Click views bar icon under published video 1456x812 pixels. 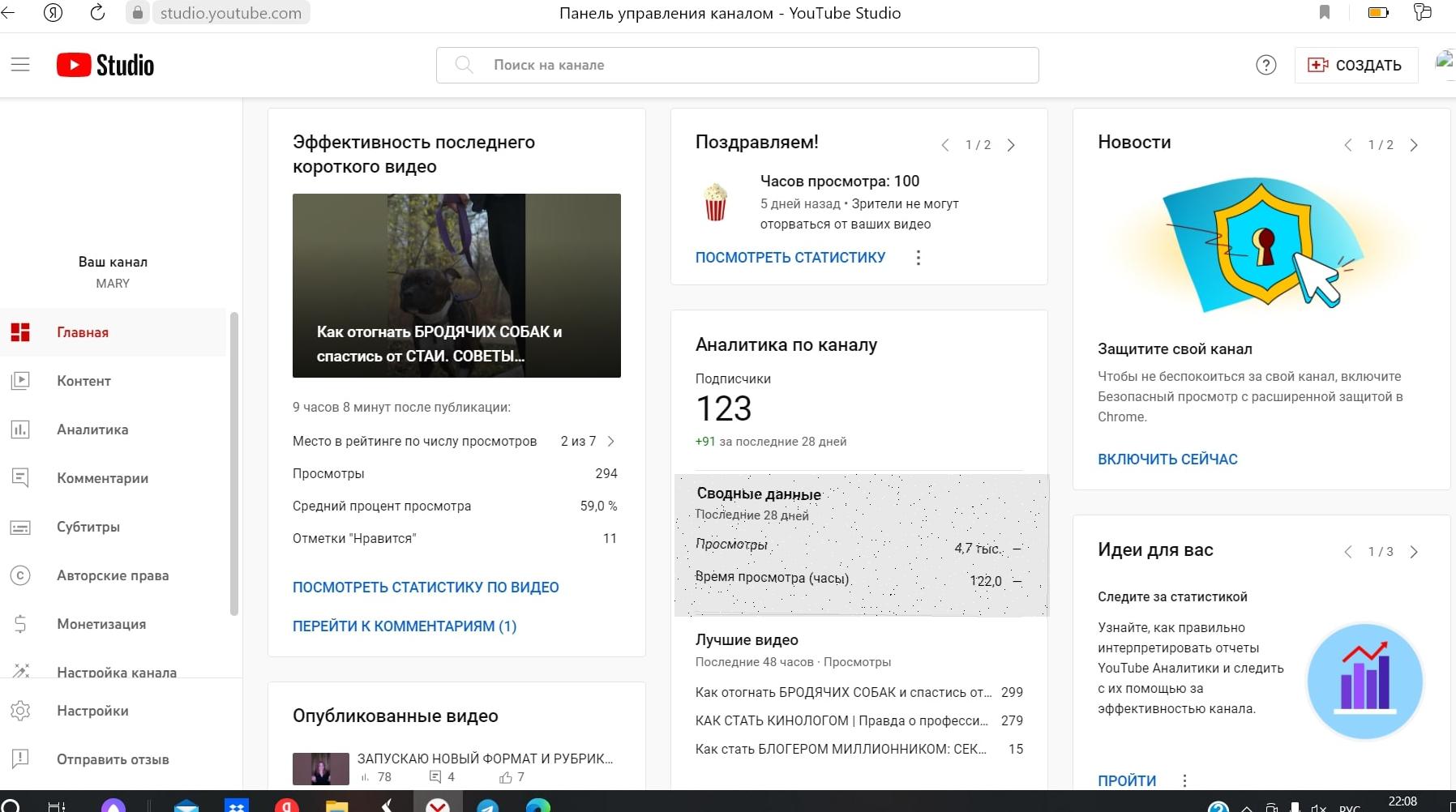pyautogui.click(x=365, y=777)
